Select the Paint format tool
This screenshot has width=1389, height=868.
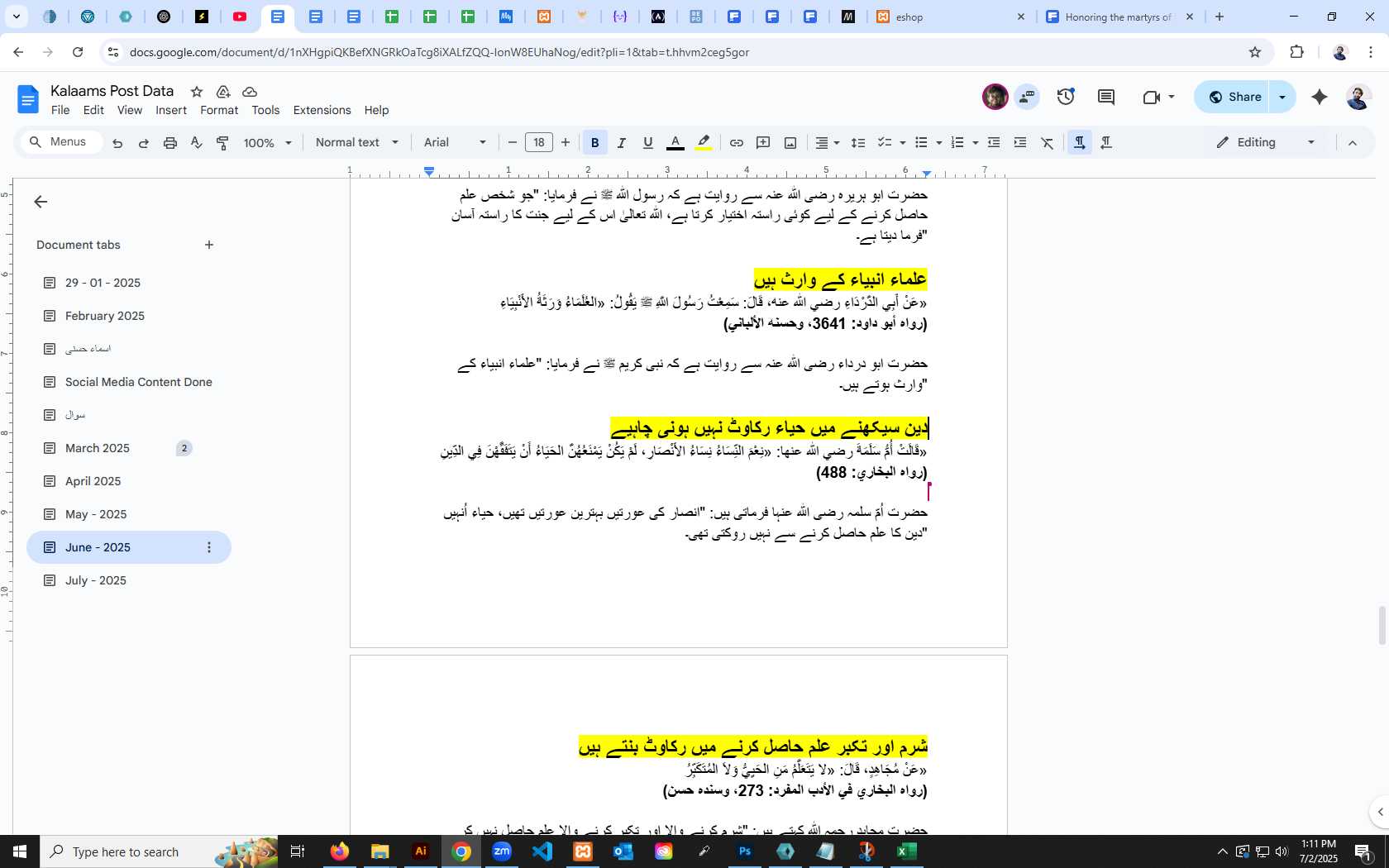pyautogui.click(x=222, y=143)
